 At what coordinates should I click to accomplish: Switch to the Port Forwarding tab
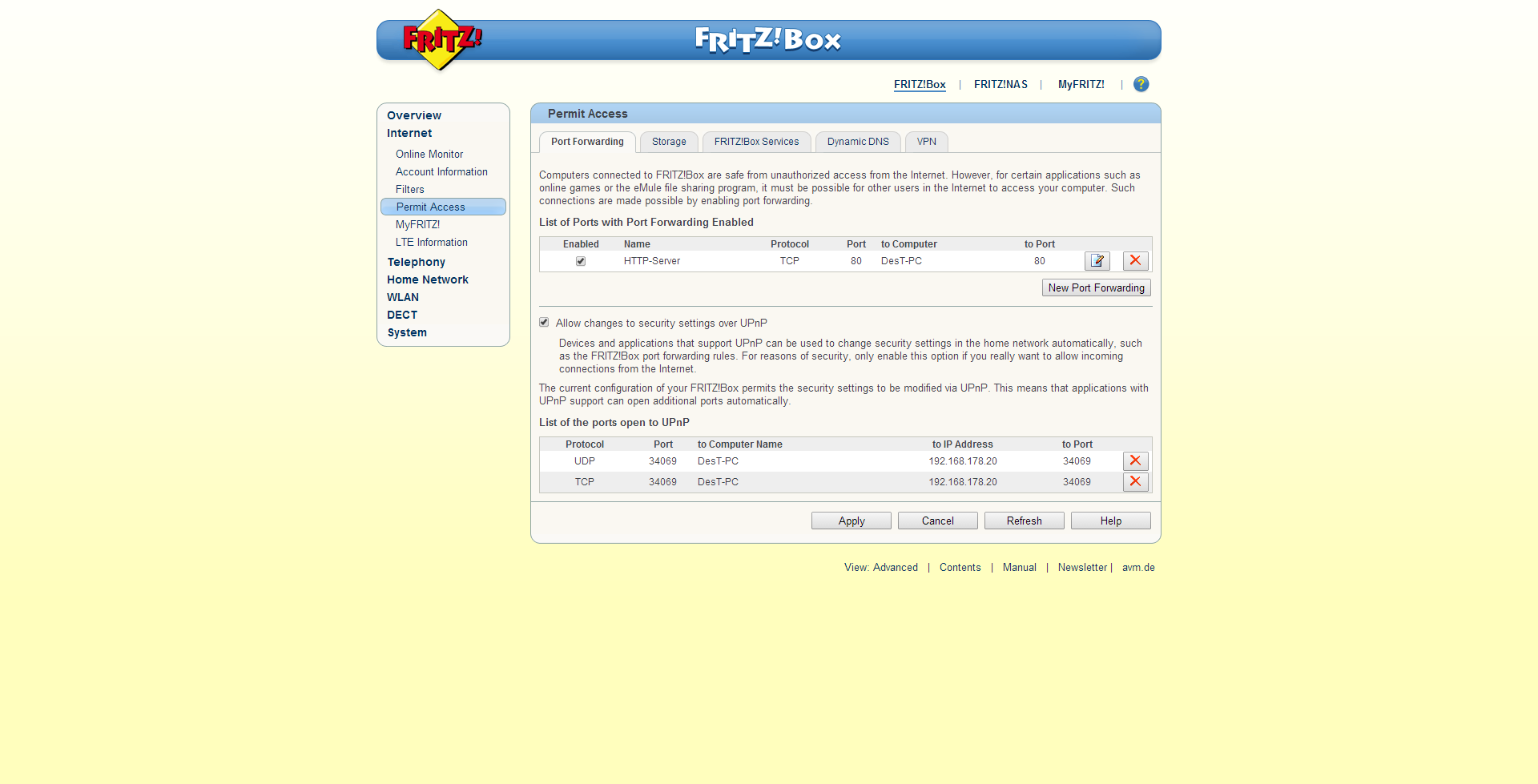(587, 142)
